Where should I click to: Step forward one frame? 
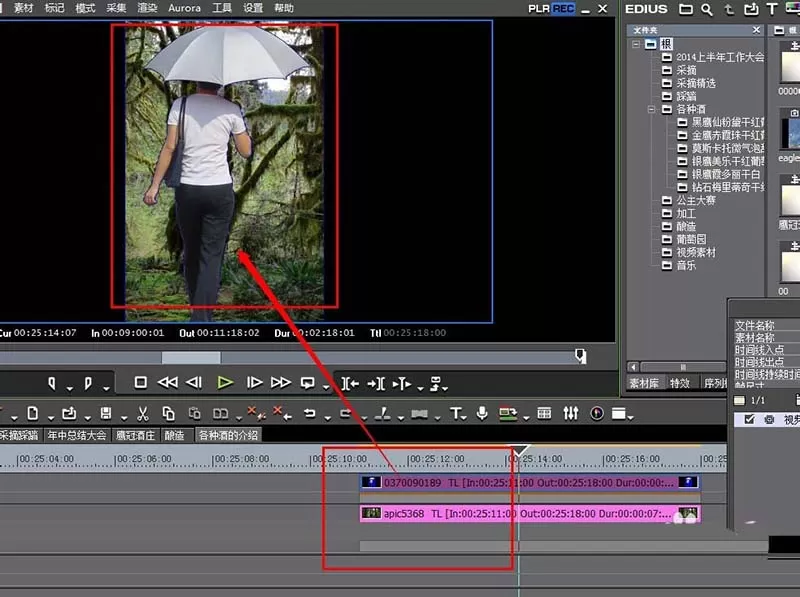point(254,382)
